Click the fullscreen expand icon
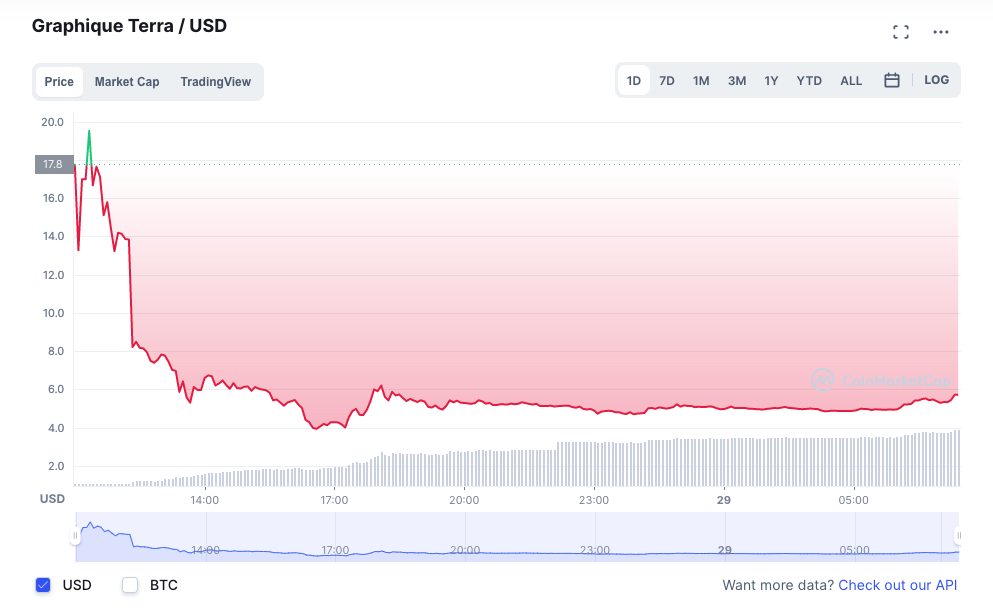 [x=900, y=32]
